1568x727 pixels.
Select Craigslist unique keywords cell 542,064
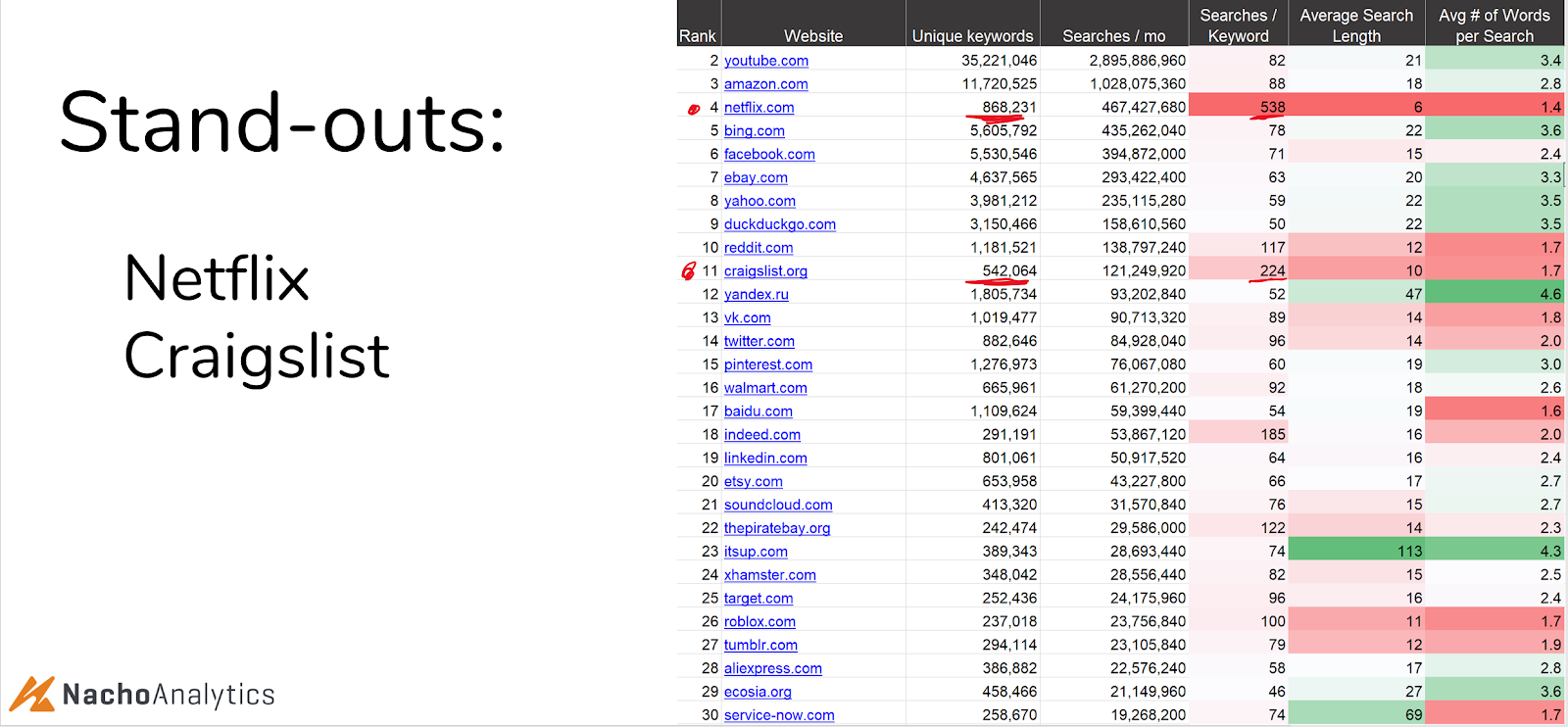point(973,271)
